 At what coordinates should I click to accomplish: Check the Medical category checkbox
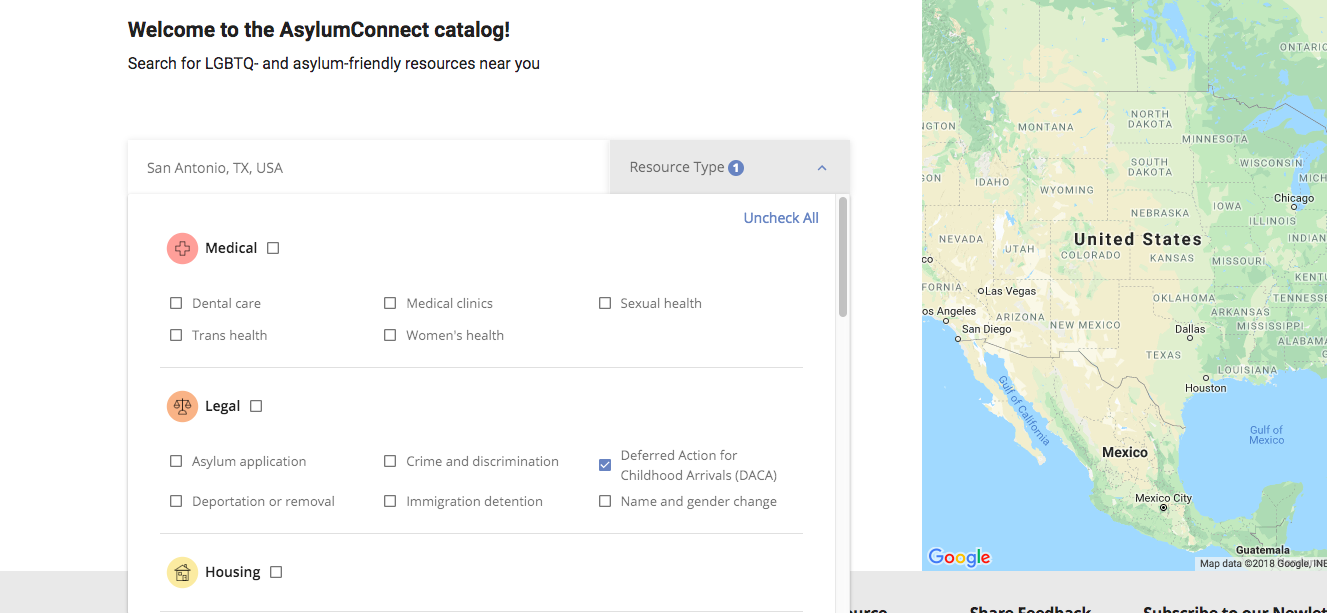coord(273,248)
